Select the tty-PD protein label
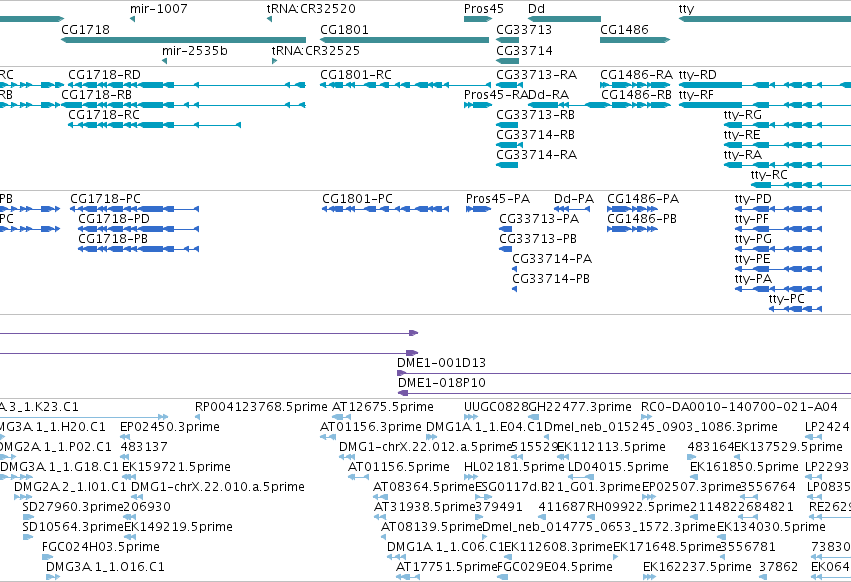The image size is (851, 582). click(753, 199)
